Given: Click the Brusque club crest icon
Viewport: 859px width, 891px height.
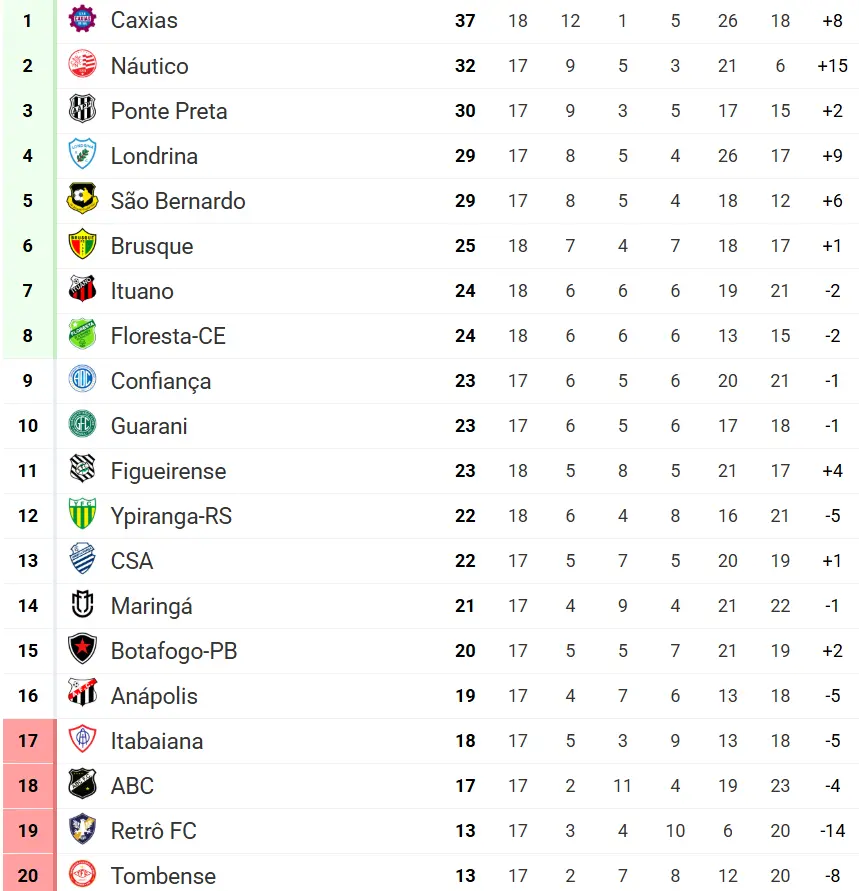Looking at the screenshot, I should point(82,245).
